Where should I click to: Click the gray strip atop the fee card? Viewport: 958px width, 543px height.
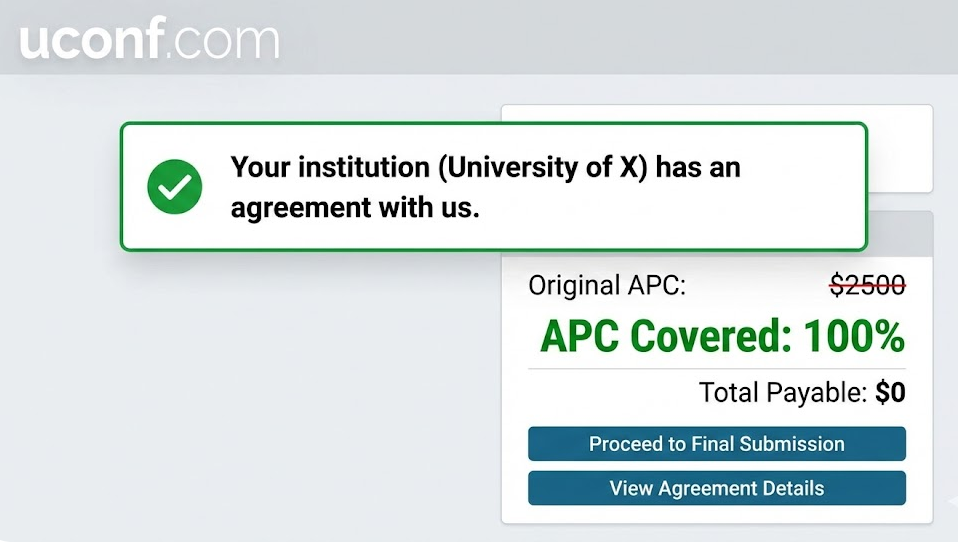coord(899,232)
